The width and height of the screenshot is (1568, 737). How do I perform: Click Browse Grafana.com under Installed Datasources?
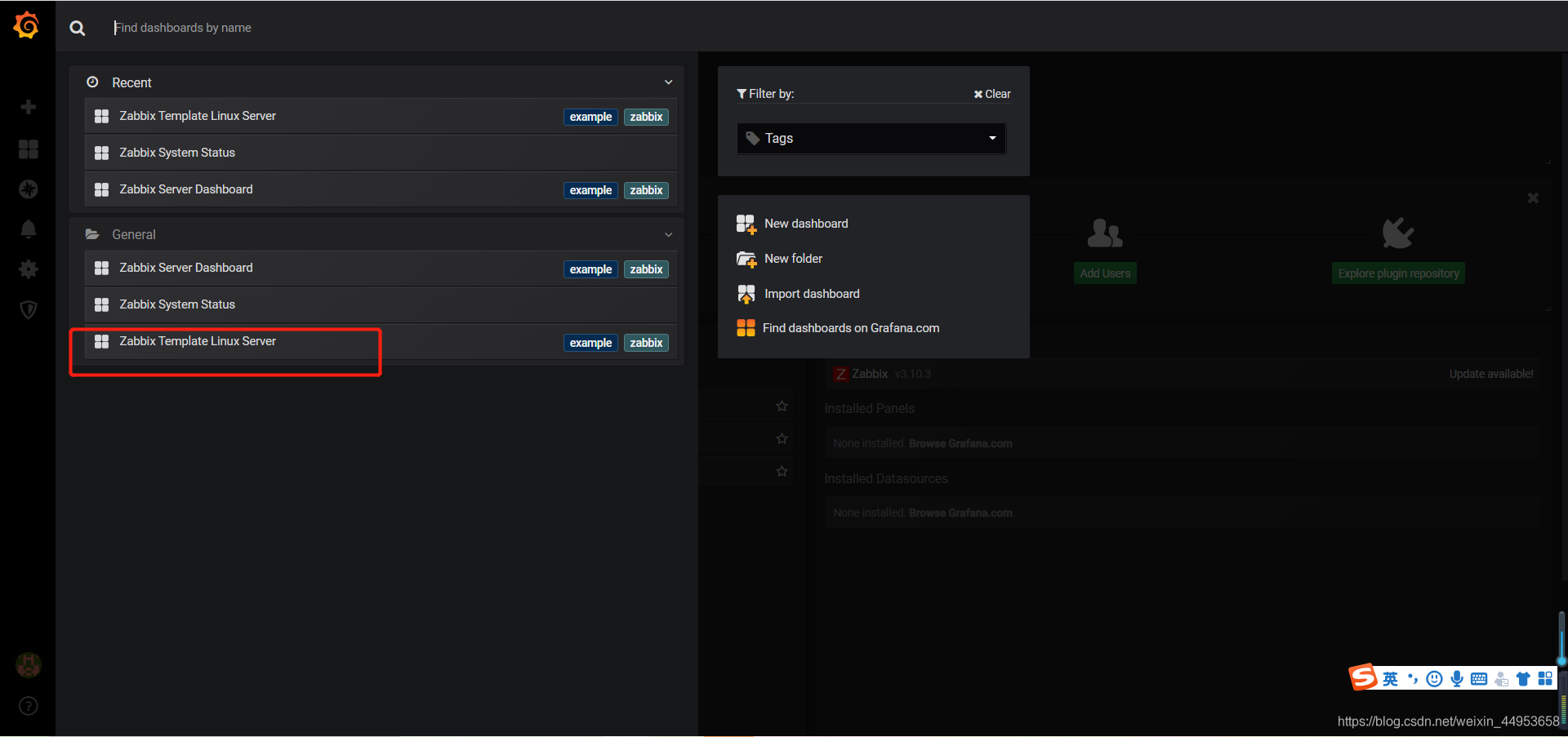[960, 513]
